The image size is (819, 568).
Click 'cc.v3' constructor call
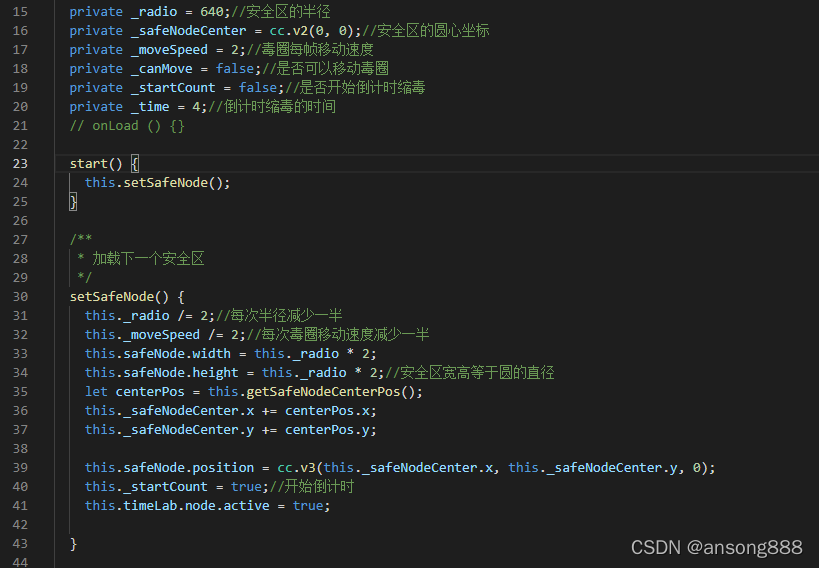click(296, 468)
